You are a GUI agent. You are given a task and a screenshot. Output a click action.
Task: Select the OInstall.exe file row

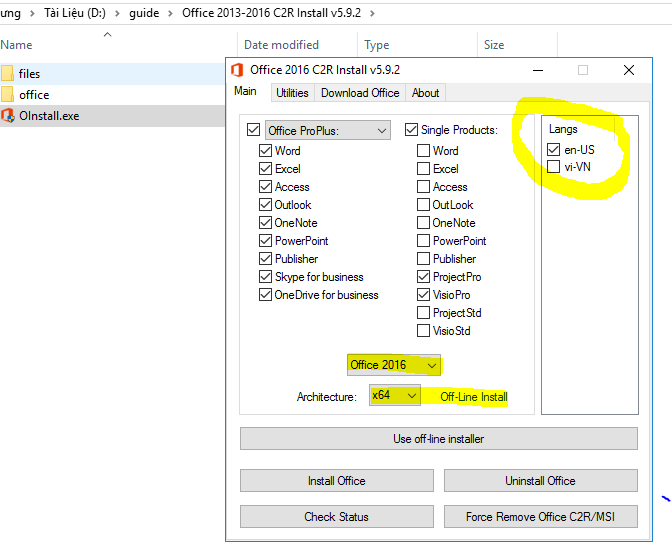pos(112,116)
